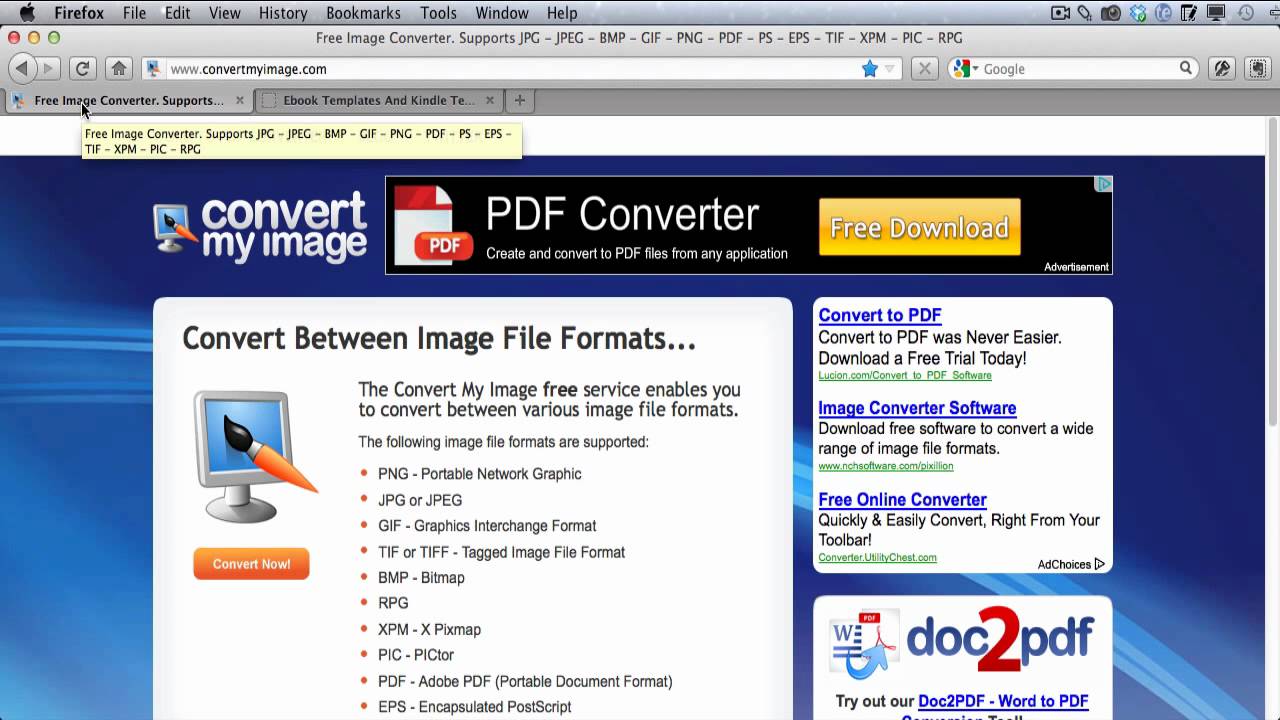Open the password key toolbar extension
The image size is (1280, 720).
pyautogui.click(x=1222, y=69)
